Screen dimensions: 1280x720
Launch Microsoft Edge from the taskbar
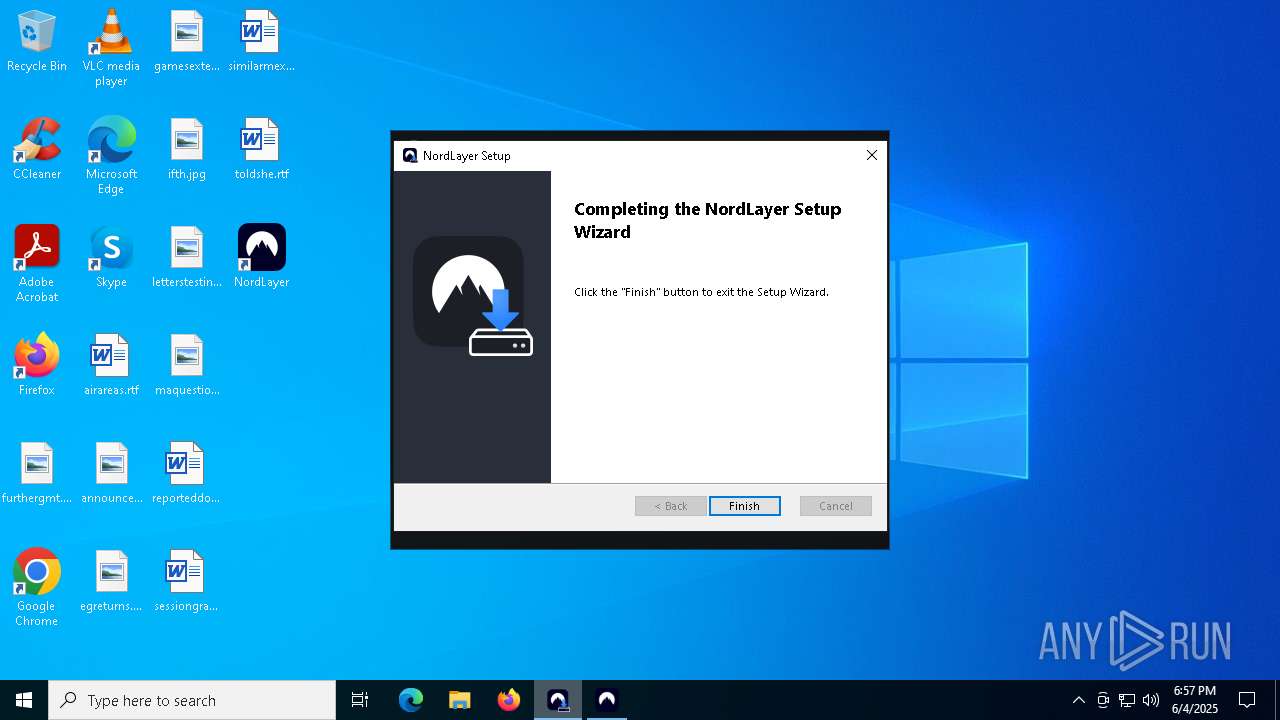point(411,700)
